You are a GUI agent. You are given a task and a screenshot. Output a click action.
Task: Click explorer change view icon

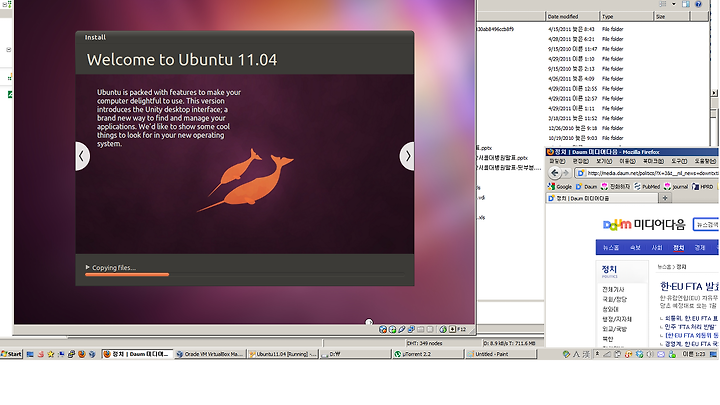point(663,4)
